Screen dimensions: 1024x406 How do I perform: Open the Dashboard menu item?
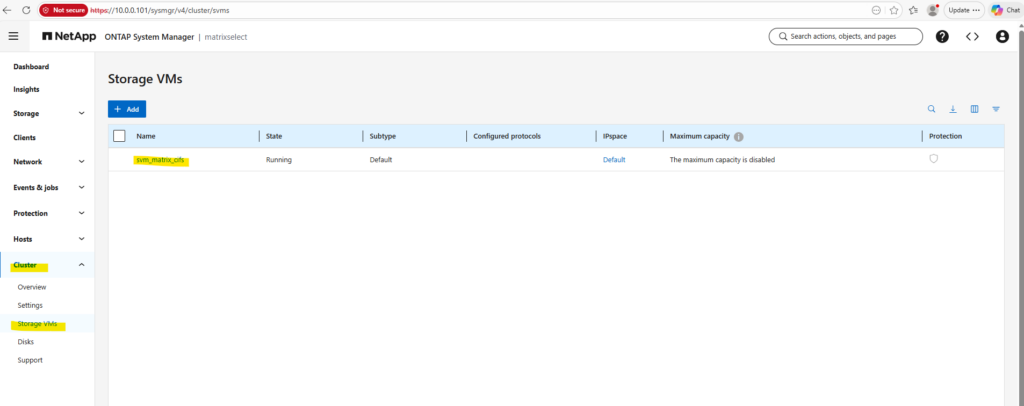[32, 67]
